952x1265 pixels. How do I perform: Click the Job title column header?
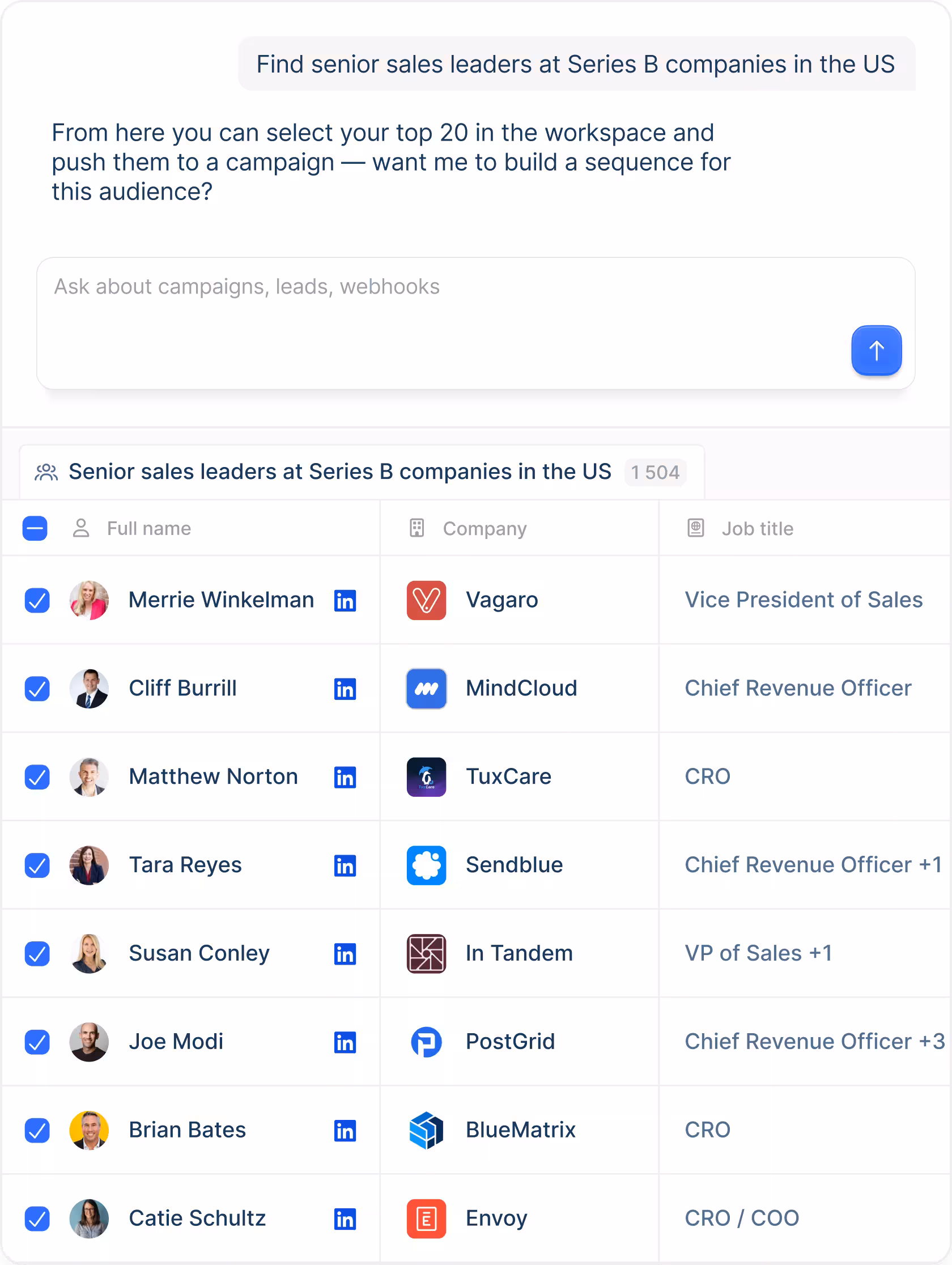click(x=757, y=528)
